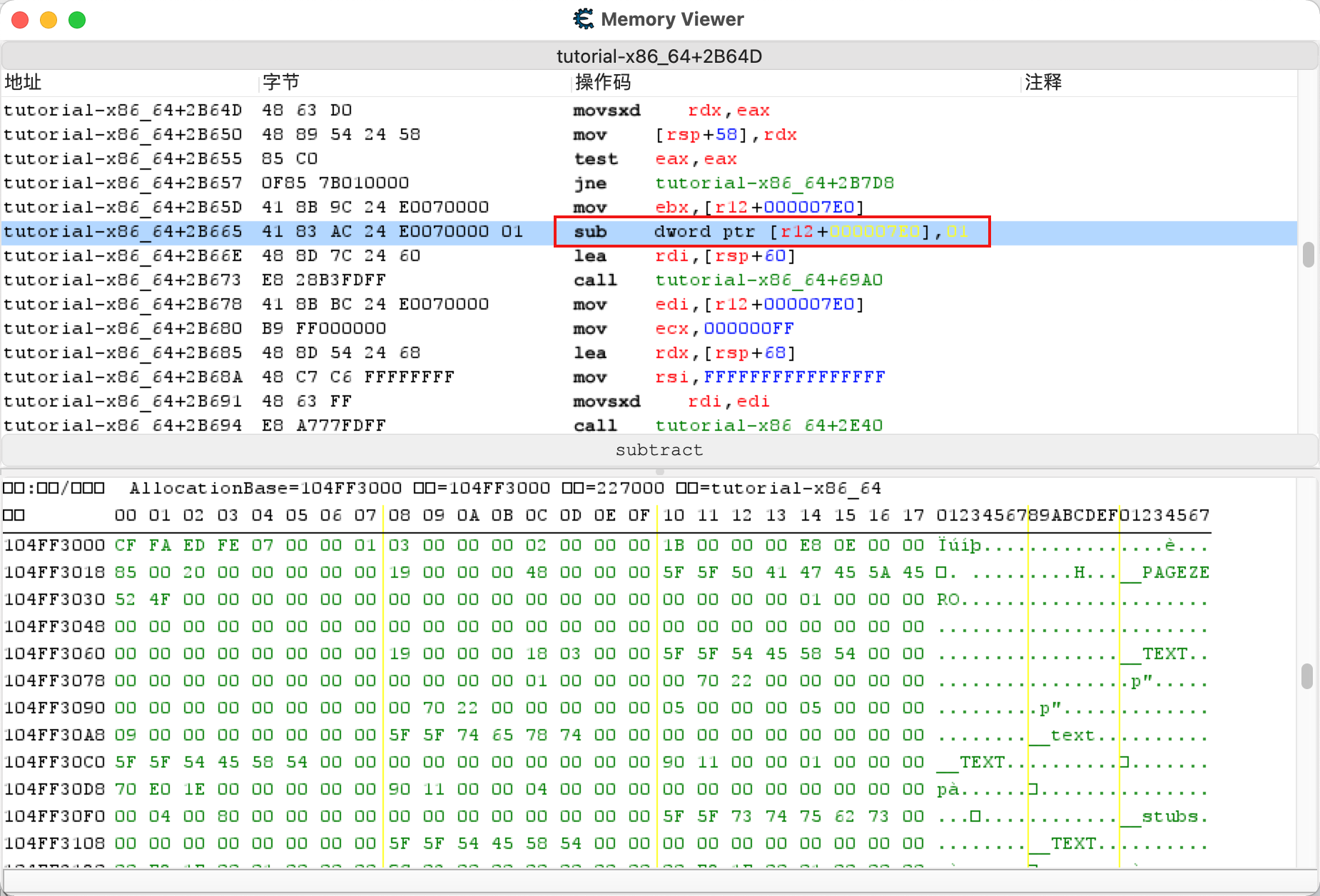Click the disassembler vertical scrollbar thumb
The height and width of the screenshot is (896, 1320).
coord(1308,255)
